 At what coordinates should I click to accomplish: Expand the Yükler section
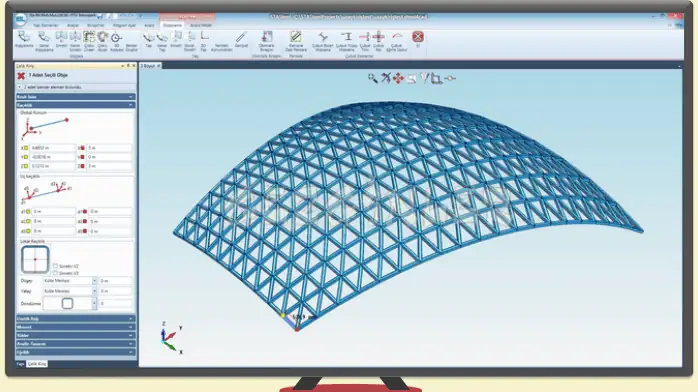(x=75, y=335)
